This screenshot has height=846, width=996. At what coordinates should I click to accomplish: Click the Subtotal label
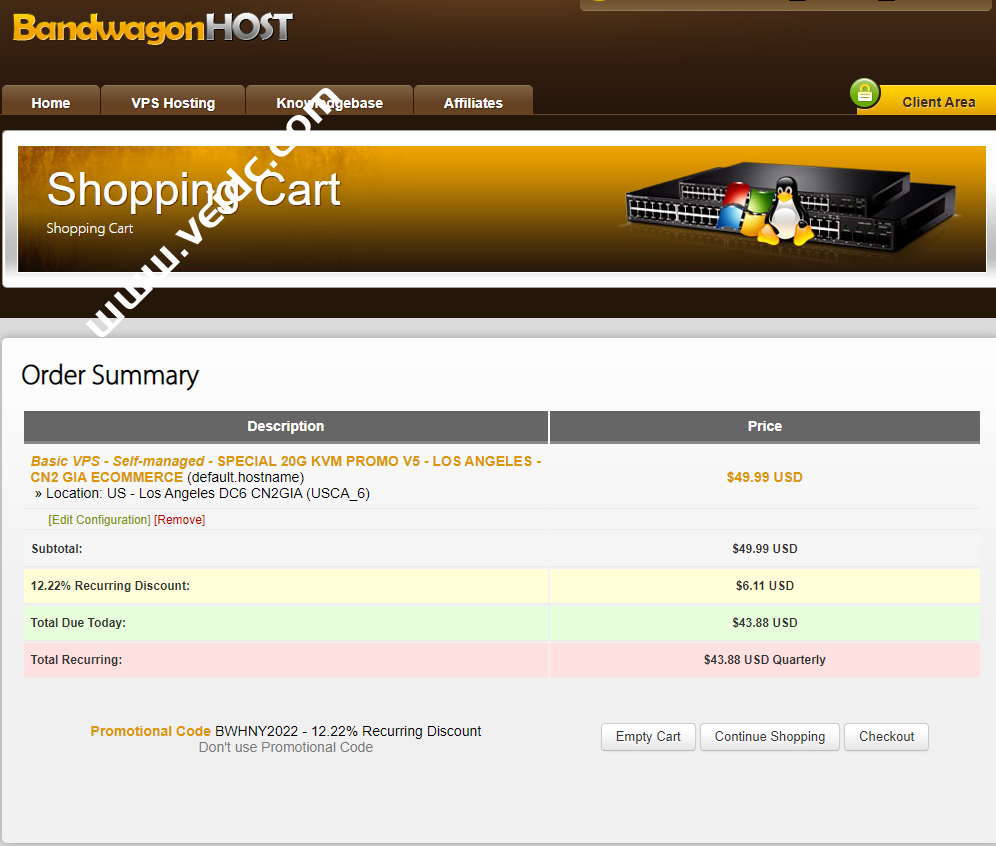[x=57, y=549]
